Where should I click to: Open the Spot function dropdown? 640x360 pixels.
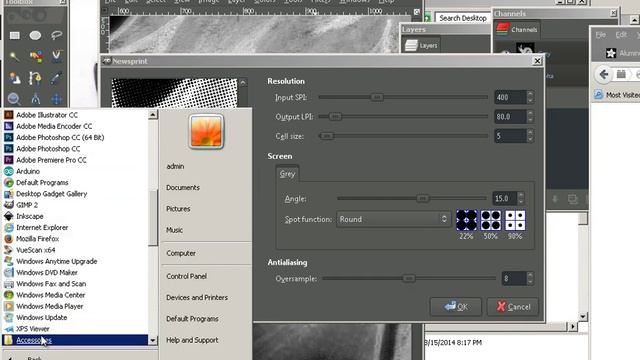(x=393, y=219)
